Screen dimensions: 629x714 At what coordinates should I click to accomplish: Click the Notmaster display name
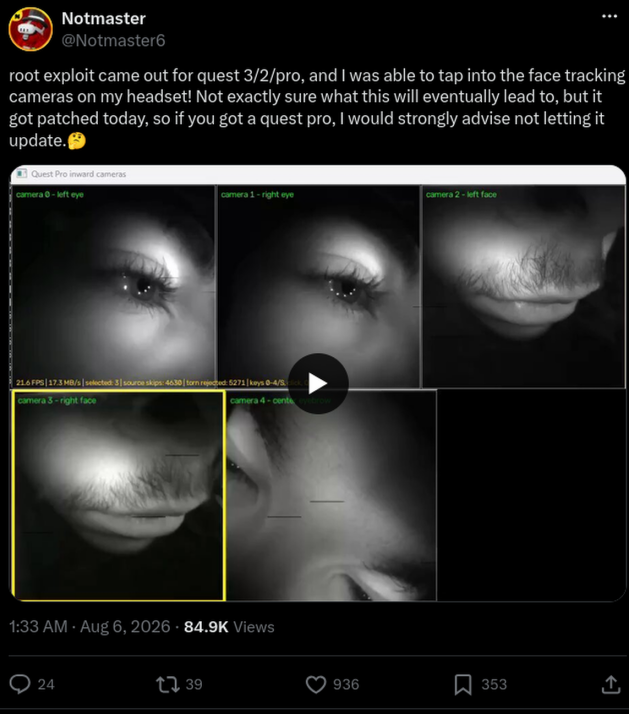pos(104,18)
